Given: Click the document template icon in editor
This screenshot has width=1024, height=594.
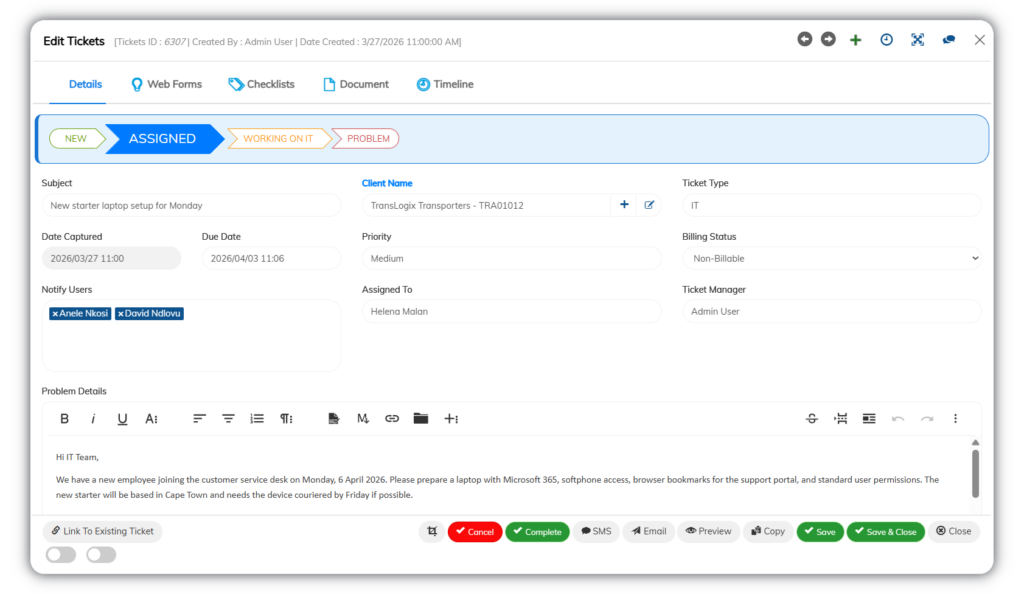Looking at the screenshot, I should click(x=334, y=419).
